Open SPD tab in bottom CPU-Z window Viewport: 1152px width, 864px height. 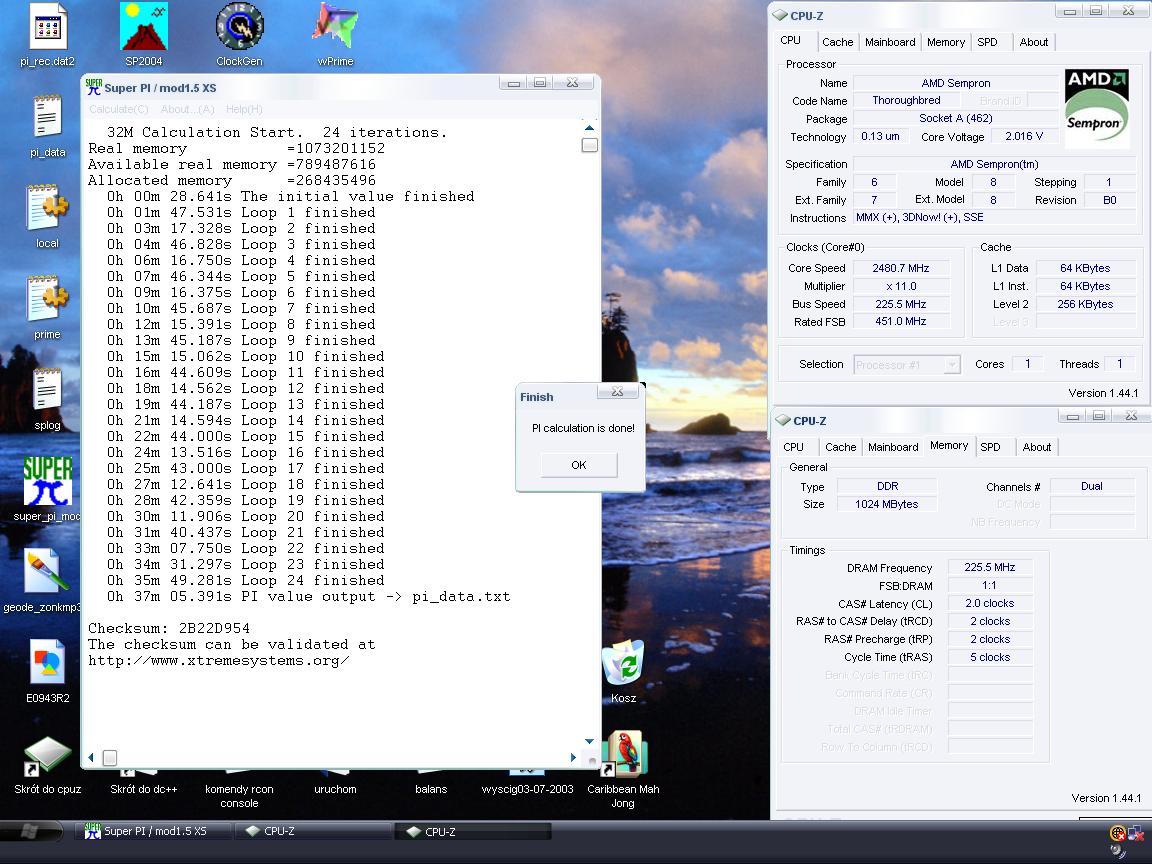click(x=990, y=447)
